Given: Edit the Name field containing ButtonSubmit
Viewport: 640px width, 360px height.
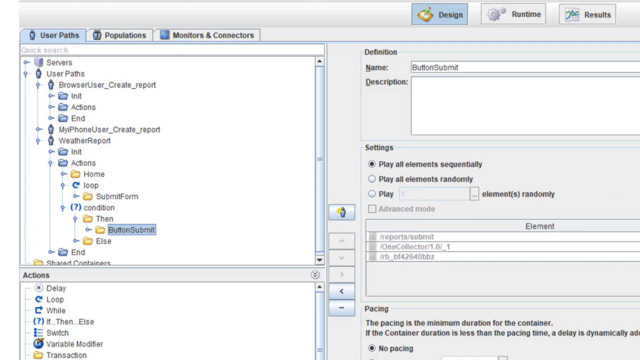Looking at the screenshot, I should [525, 67].
